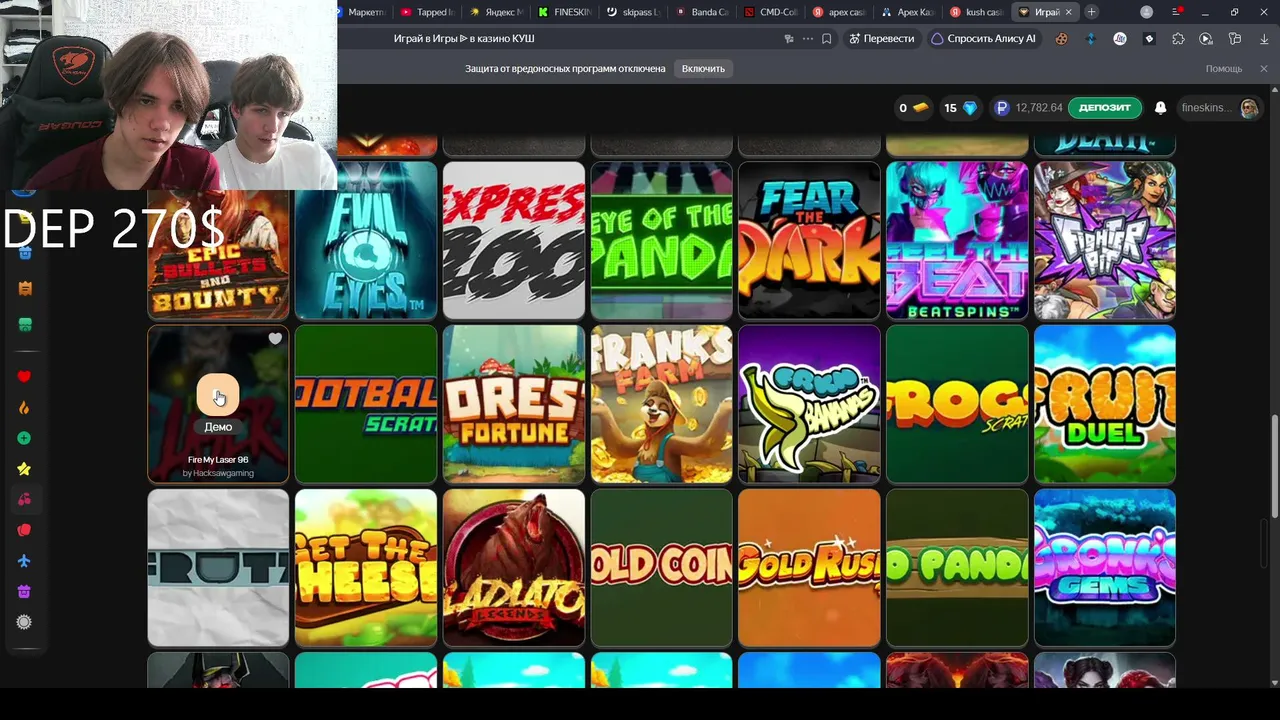Open the green shop sidebar icon
The image size is (1280, 720).
click(25, 324)
